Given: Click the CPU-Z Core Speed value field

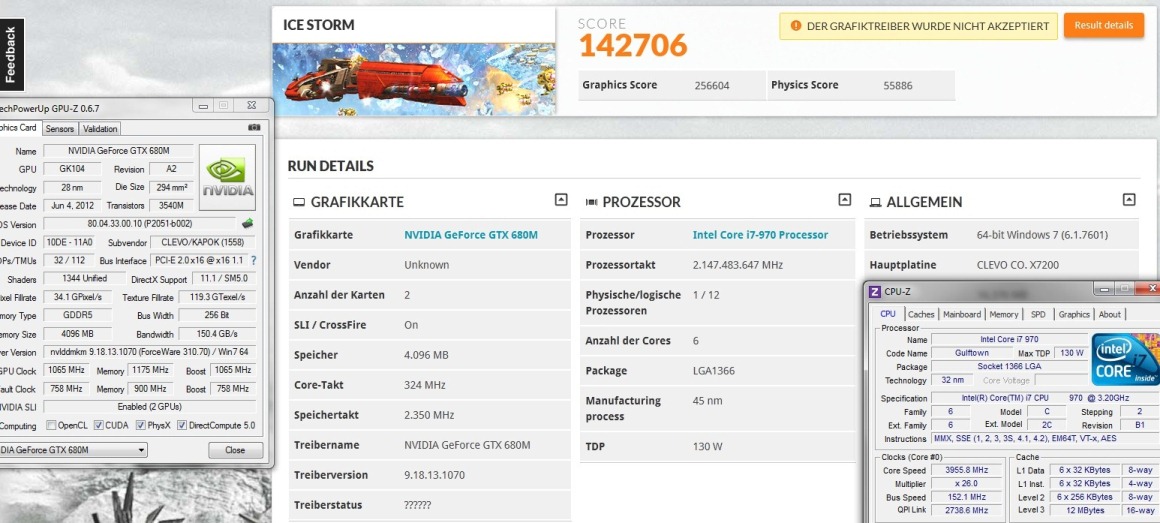Looking at the screenshot, I should pyautogui.click(x=967, y=470).
